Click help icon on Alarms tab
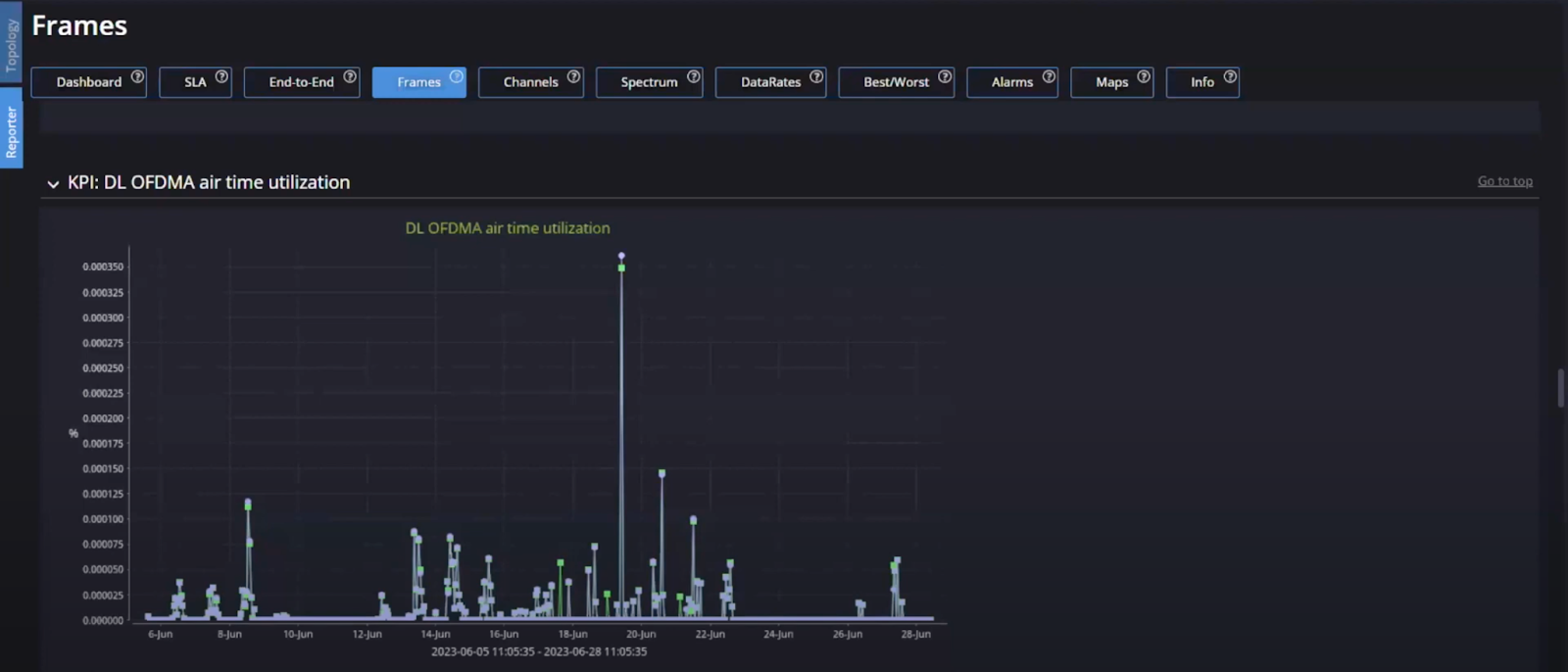The image size is (1568, 672). coord(1049,76)
